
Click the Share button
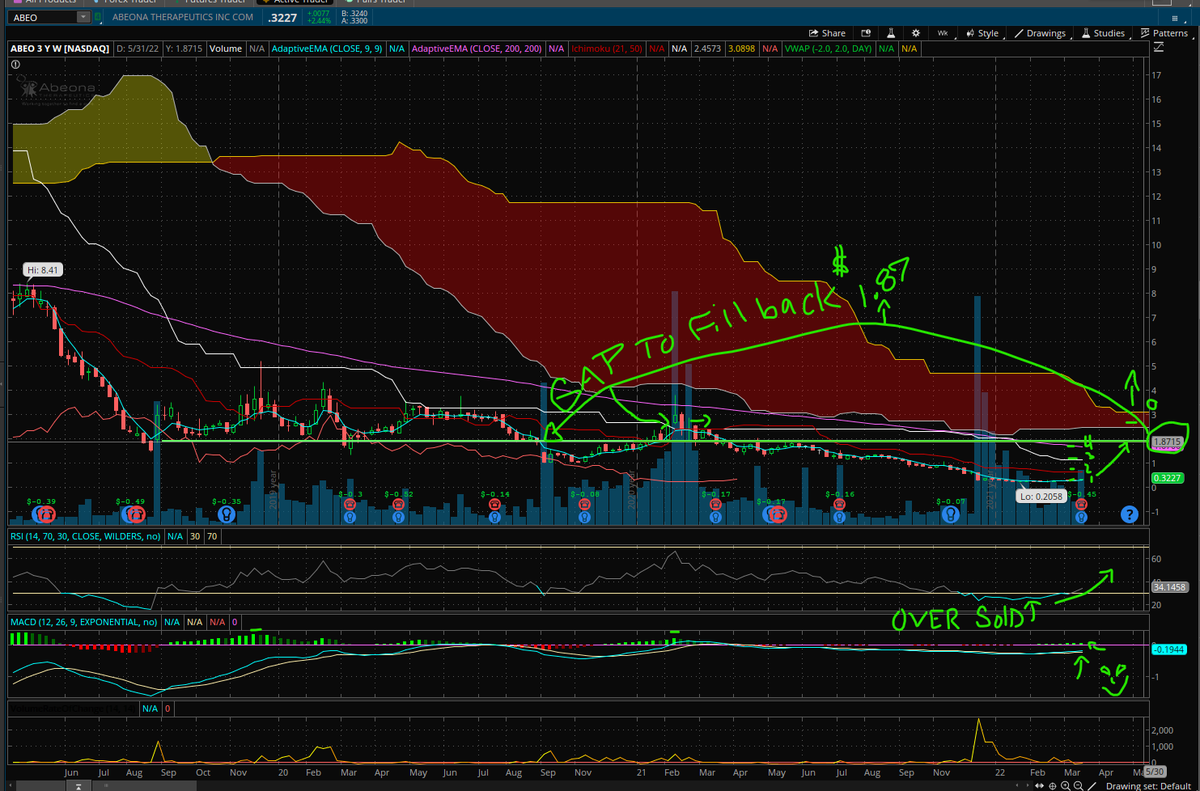(x=827, y=33)
